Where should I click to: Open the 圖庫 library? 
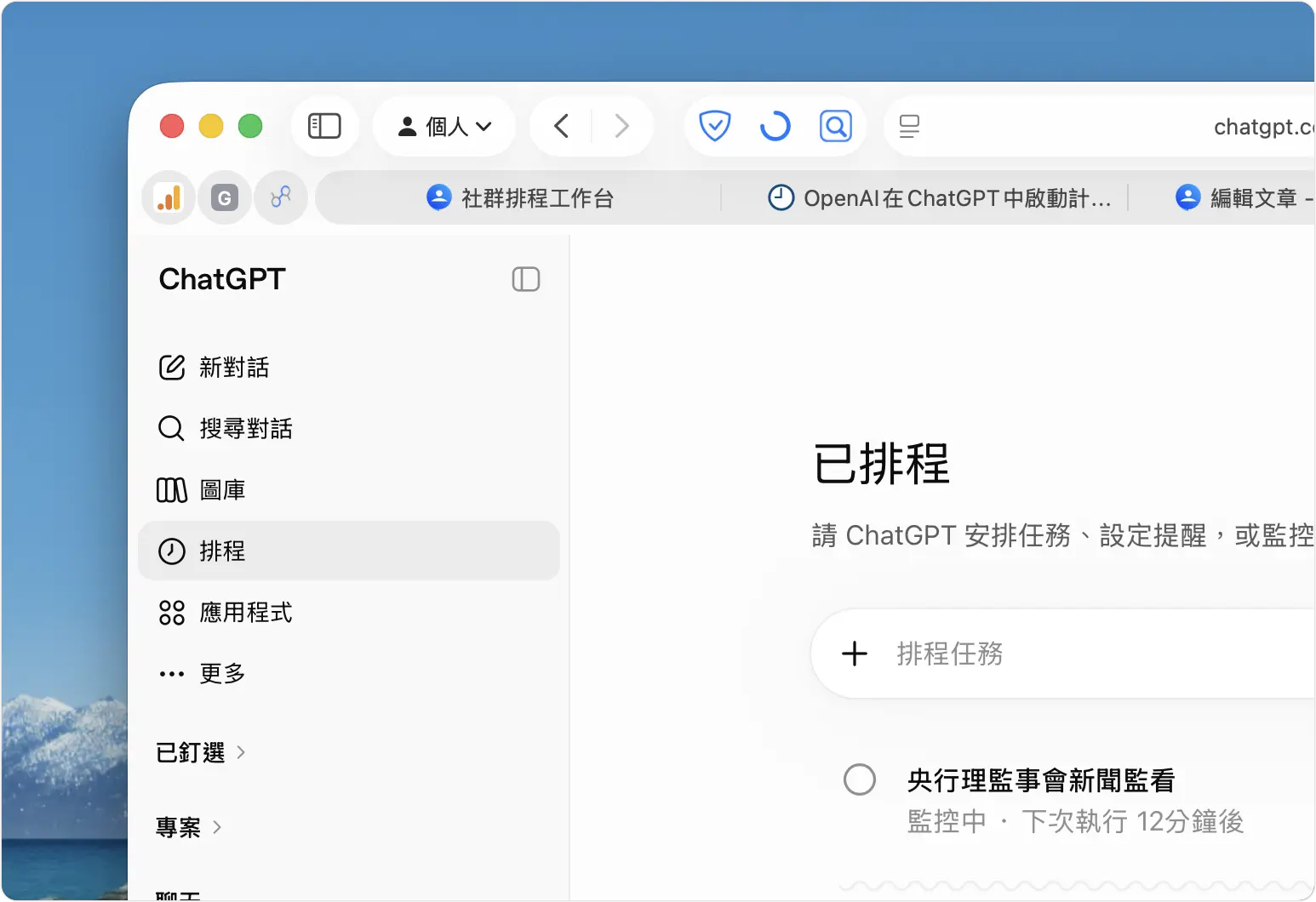tap(349, 489)
